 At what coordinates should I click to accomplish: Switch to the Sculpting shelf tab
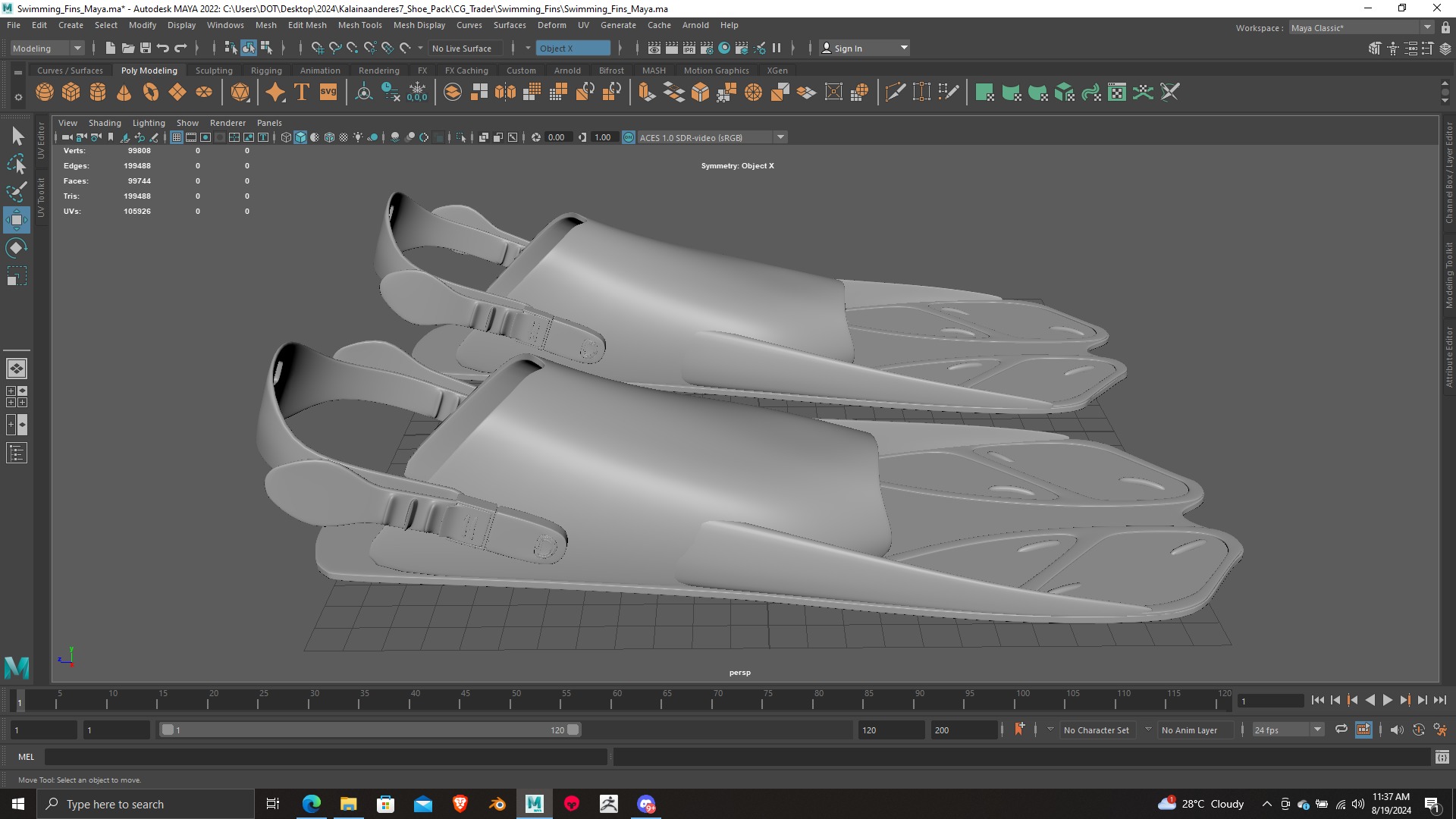[214, 71]
